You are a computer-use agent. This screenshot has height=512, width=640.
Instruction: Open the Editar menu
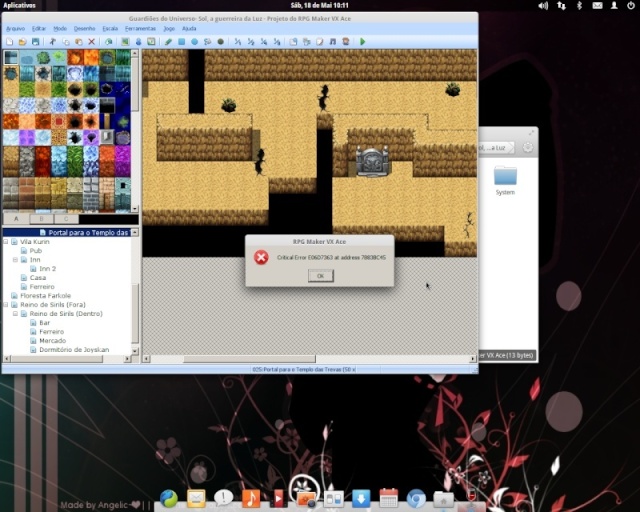tap(39, 29)
